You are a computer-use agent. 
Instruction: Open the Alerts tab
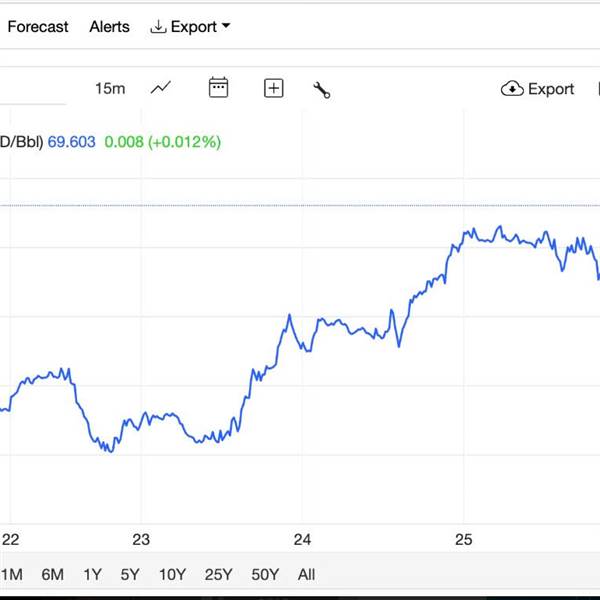pyautogui.click(x=109, y=27)
